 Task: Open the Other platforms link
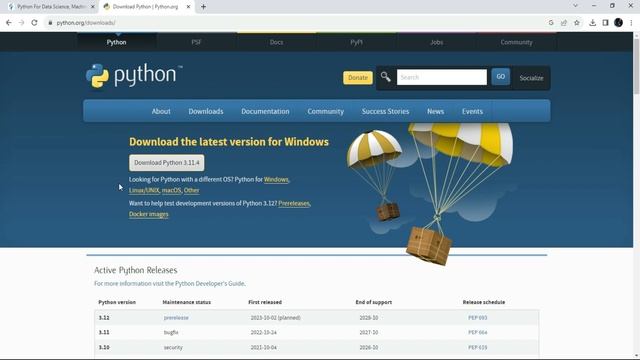[x=191, y=190]
